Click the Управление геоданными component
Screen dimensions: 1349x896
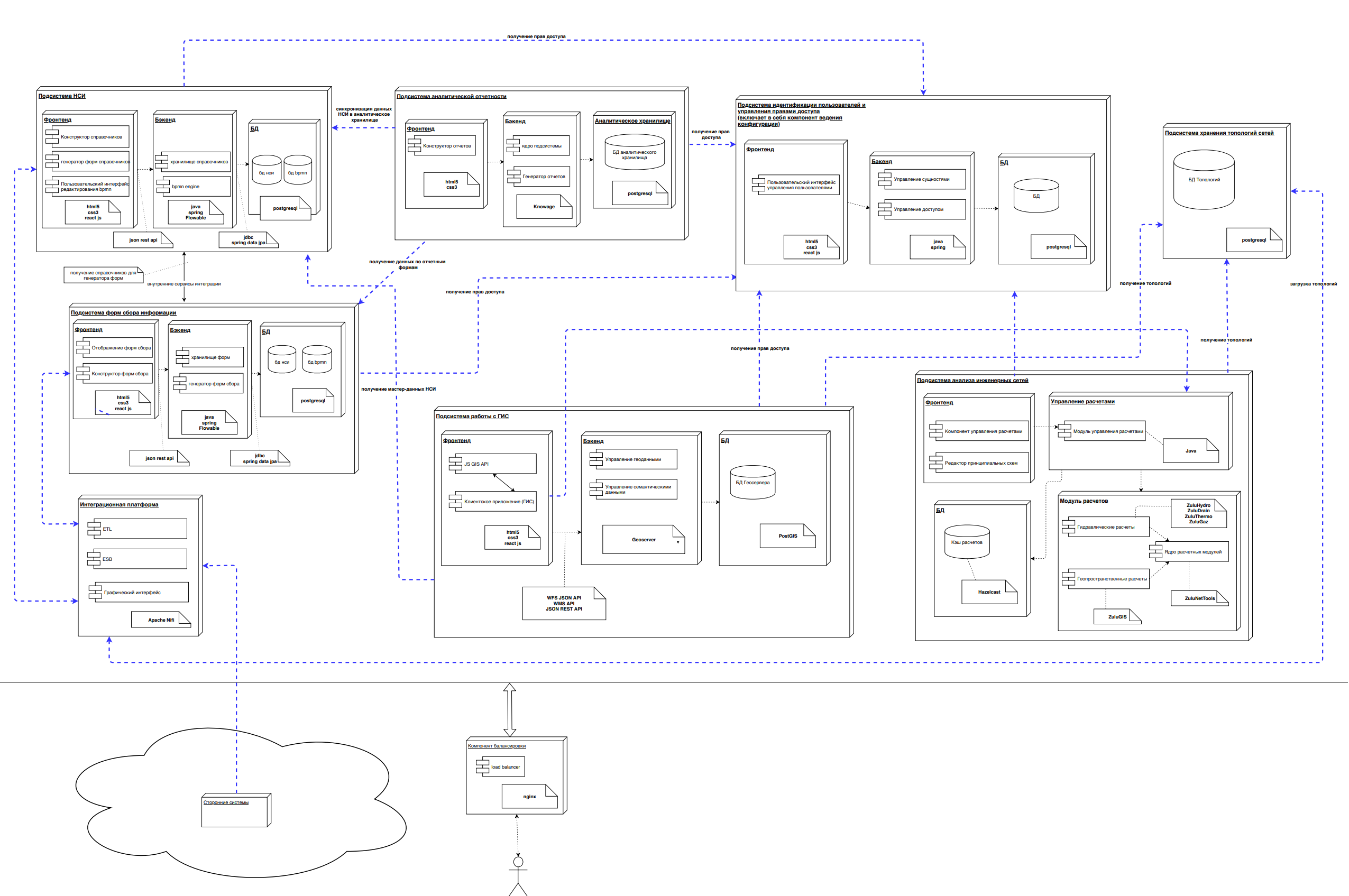634,459
